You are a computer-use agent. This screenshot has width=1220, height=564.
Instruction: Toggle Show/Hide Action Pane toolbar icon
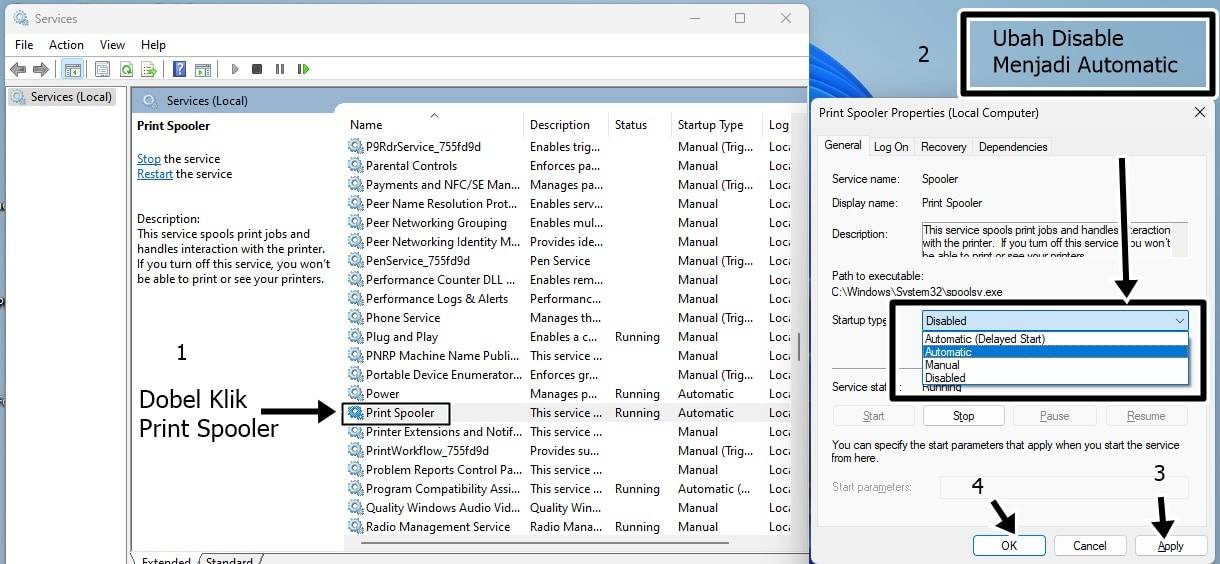pyautogui.click(x=203, y=69)
